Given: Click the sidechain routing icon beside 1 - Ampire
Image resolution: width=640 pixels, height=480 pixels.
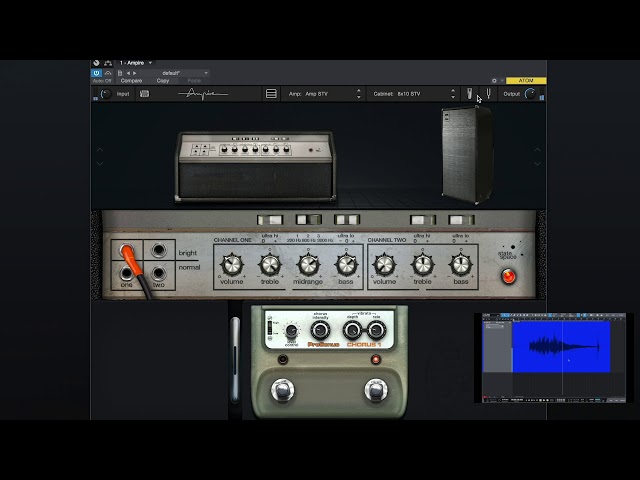Looking at the screenshot, I should coord(108,63).
